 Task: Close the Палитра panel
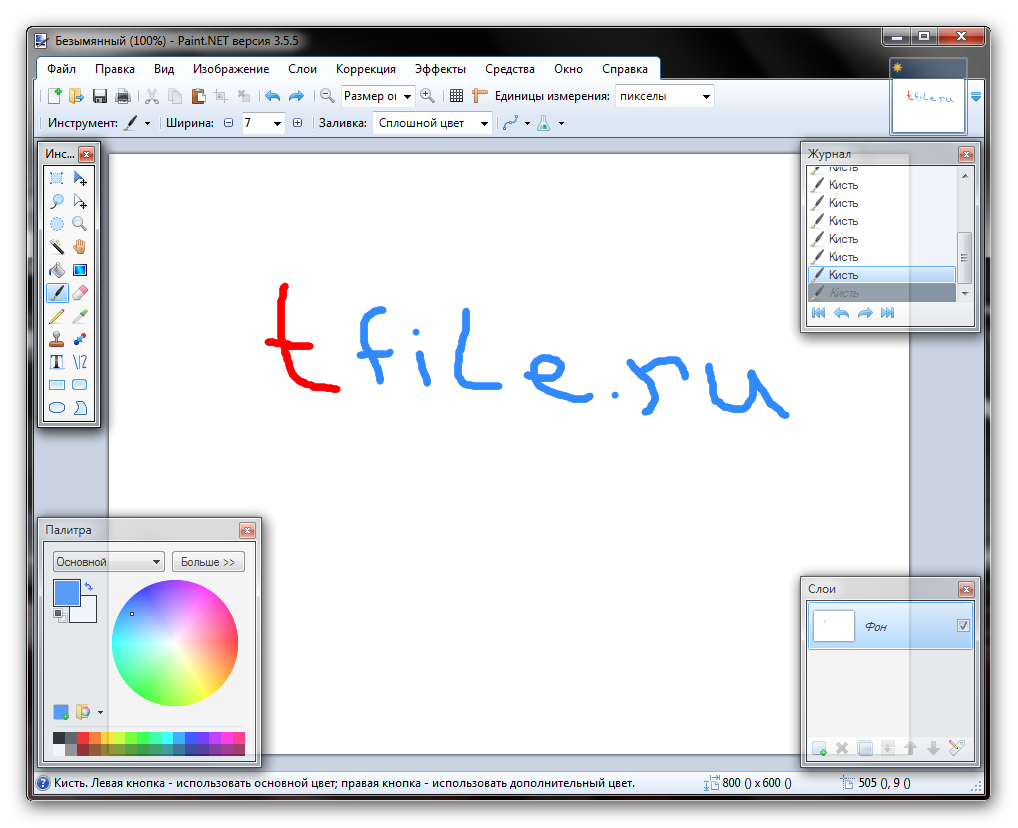coord(247,531)
